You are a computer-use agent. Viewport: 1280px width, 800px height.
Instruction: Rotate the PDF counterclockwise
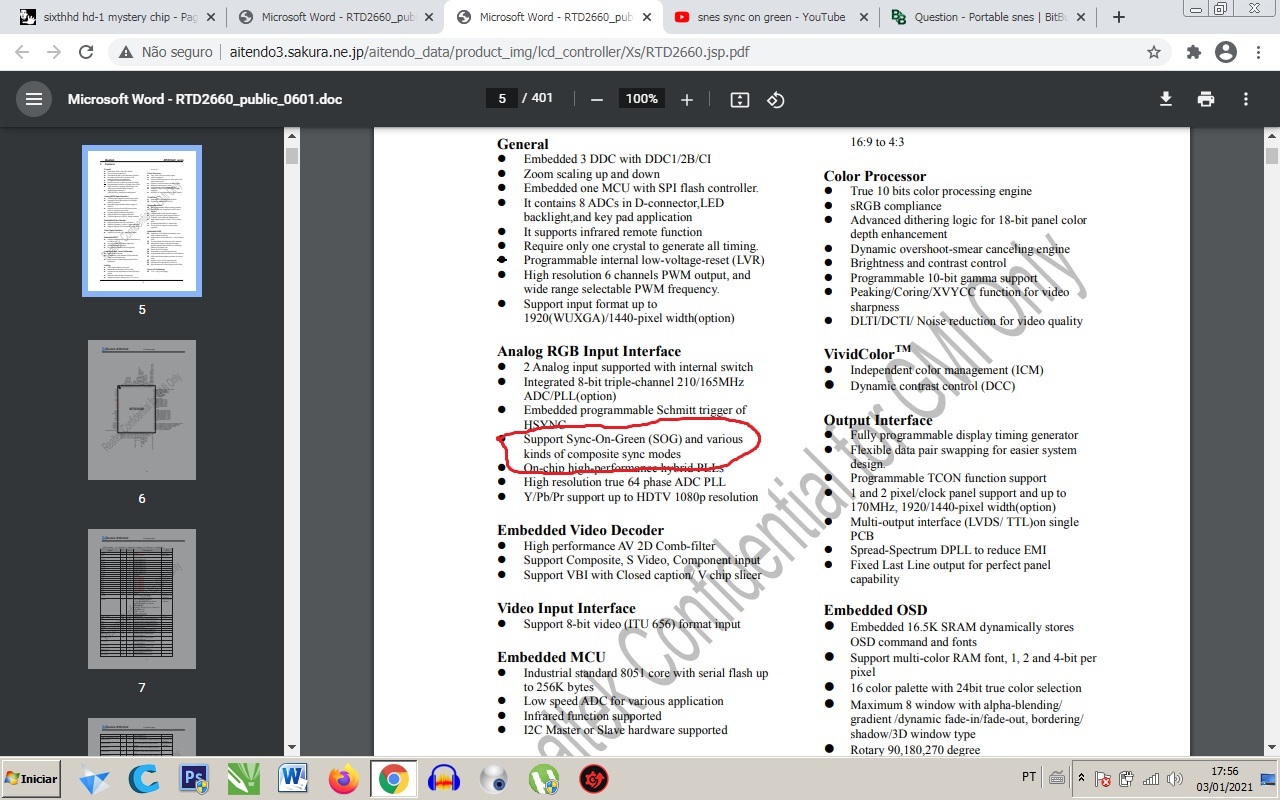pos(776,99)
